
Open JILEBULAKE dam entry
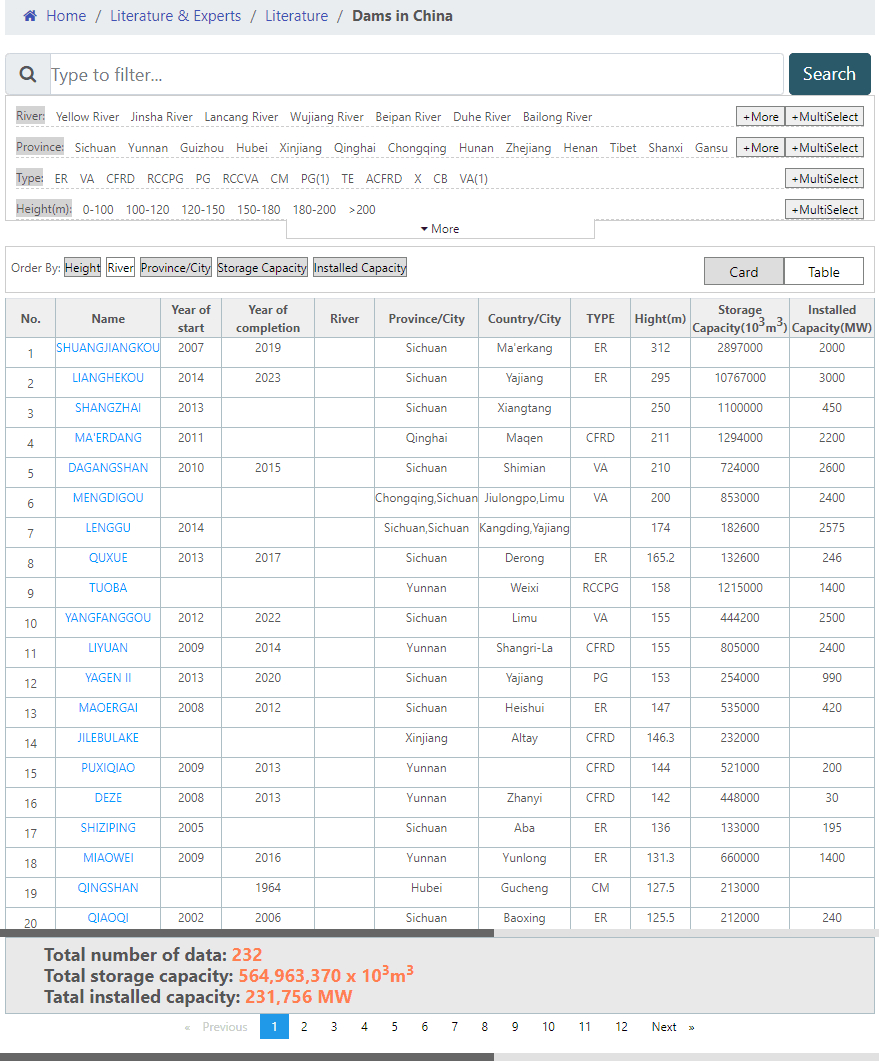tap(108, 738)
